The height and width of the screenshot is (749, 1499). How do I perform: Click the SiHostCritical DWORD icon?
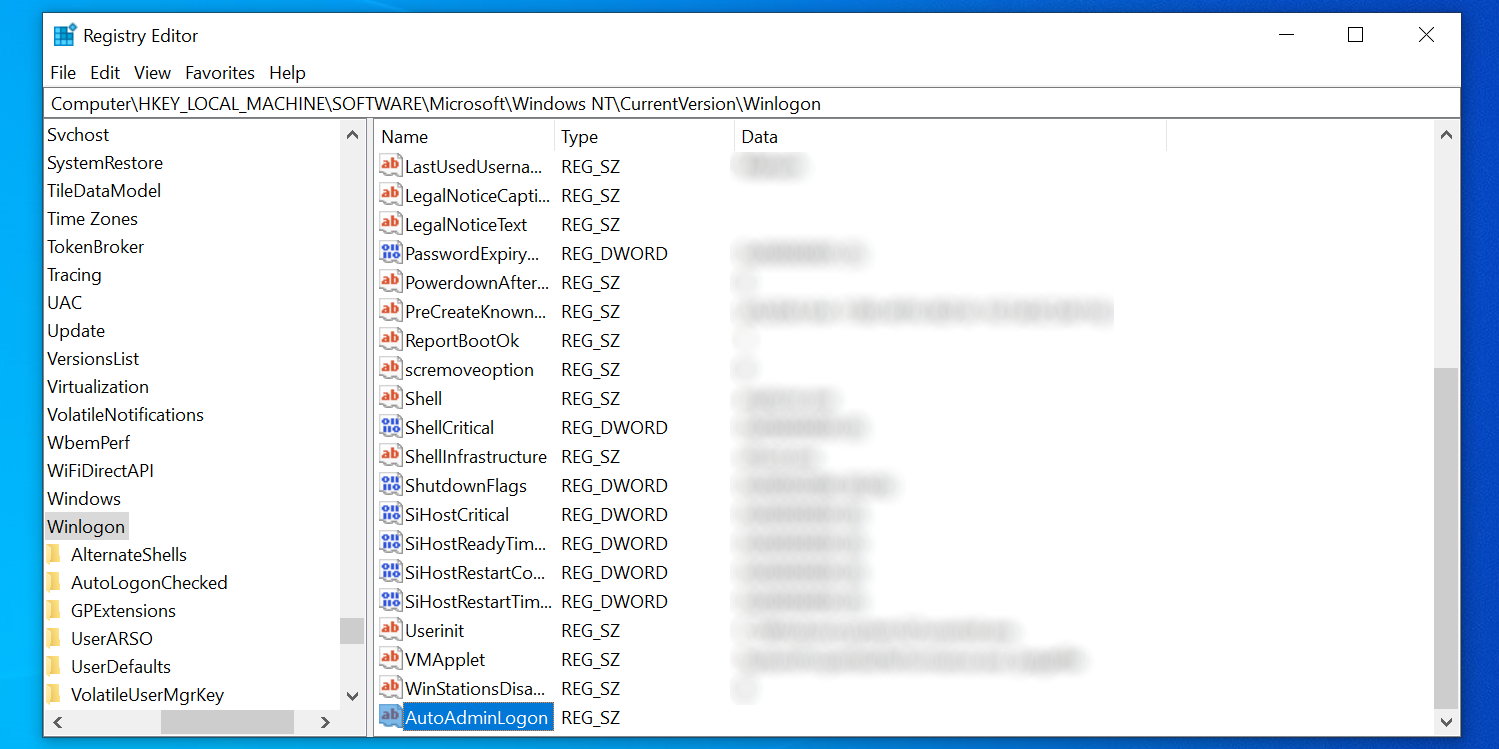(390, 514)
